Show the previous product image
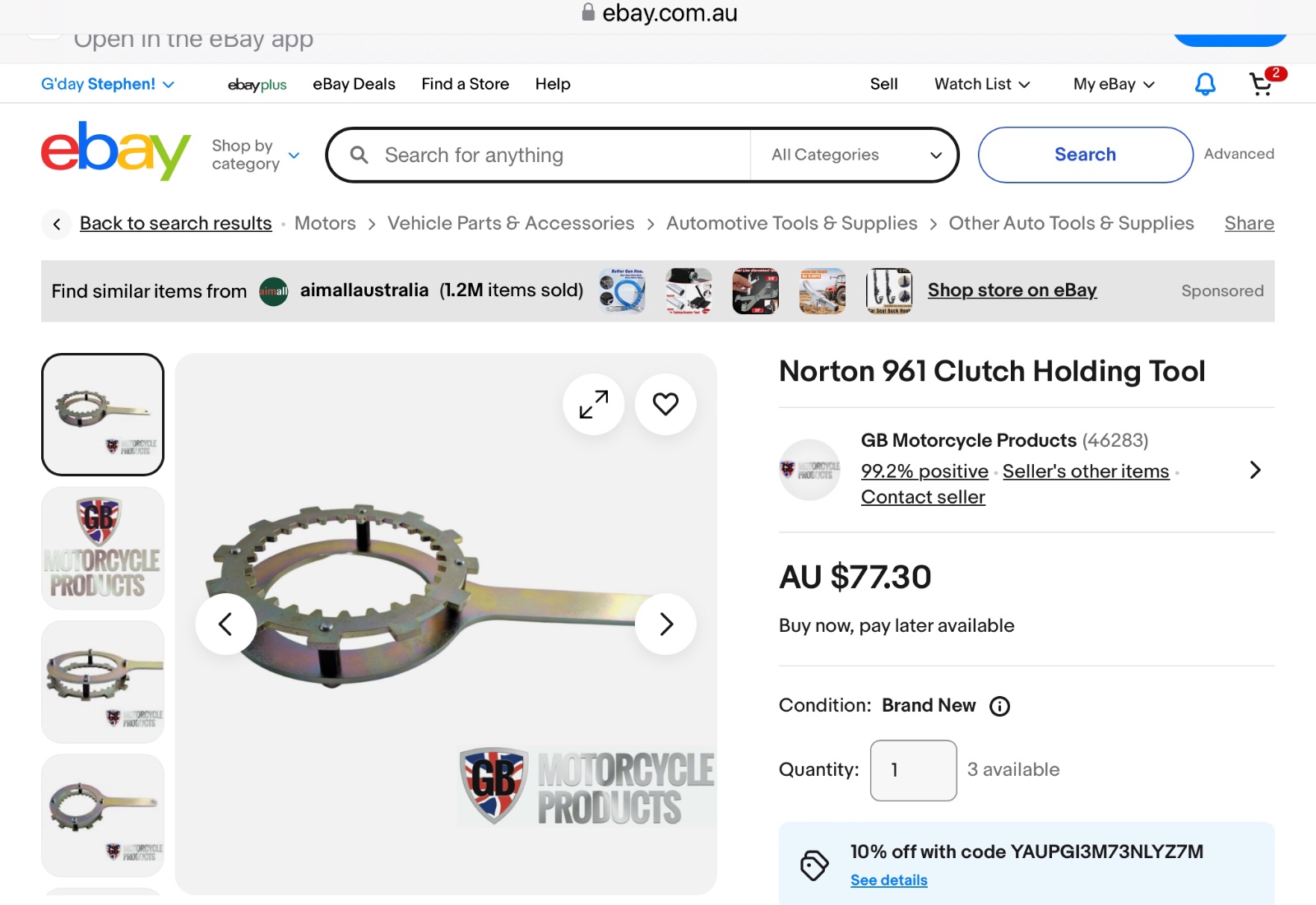 (225, 624)
